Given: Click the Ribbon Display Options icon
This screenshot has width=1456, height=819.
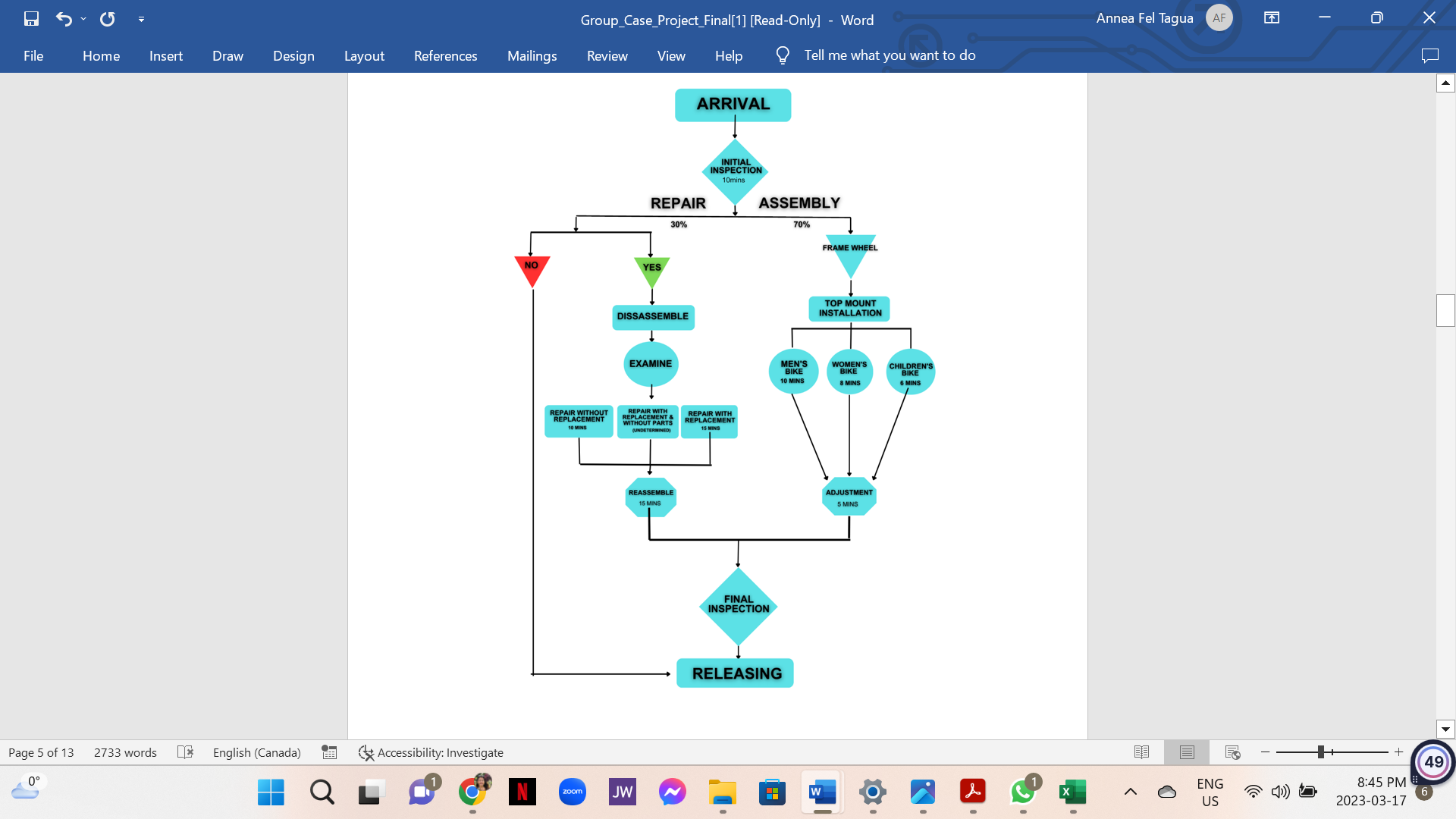Looking at the screenshot, I should click(x=1272, y=18).
